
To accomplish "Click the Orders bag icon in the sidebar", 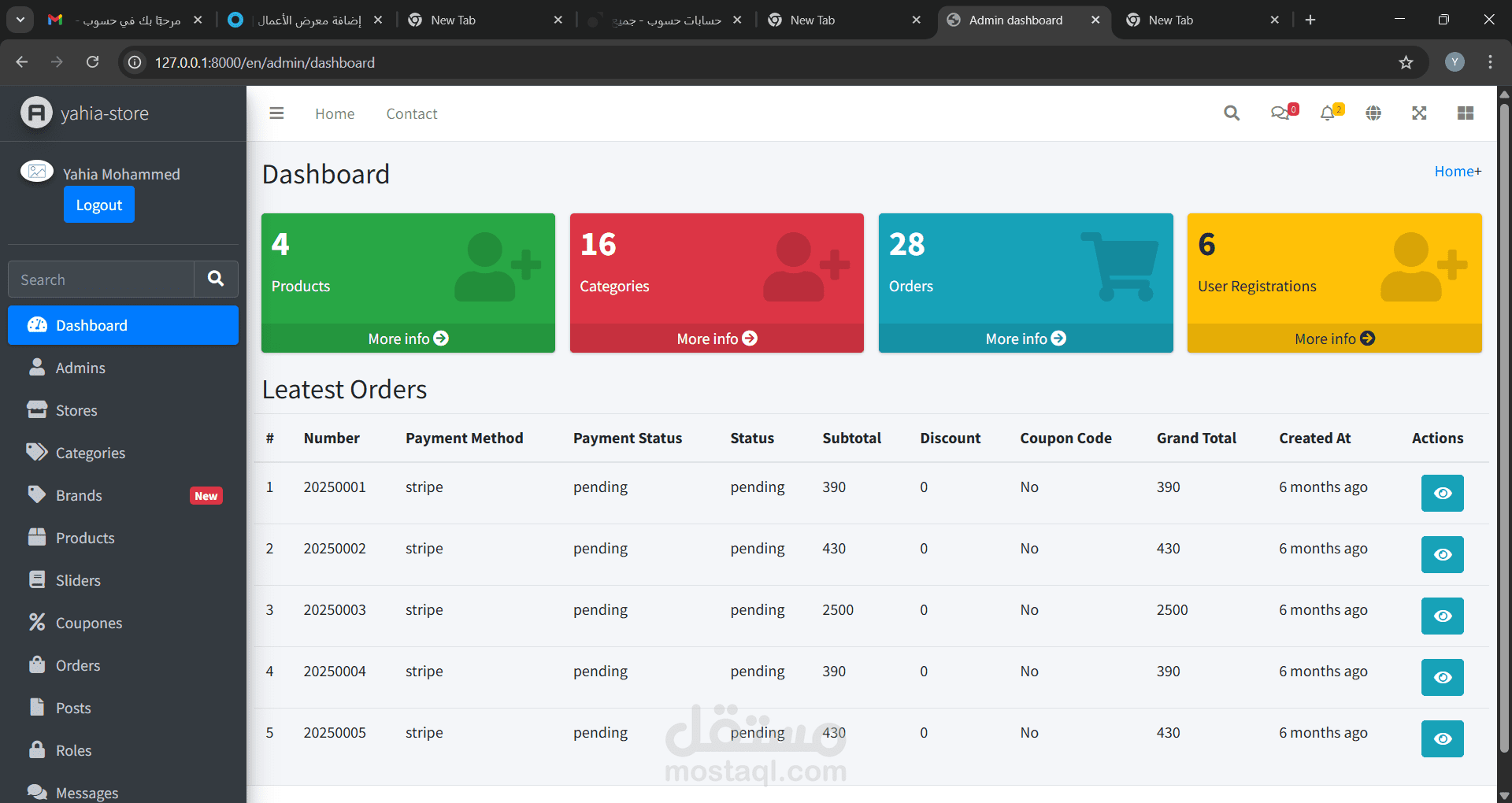I will point(37,665).
